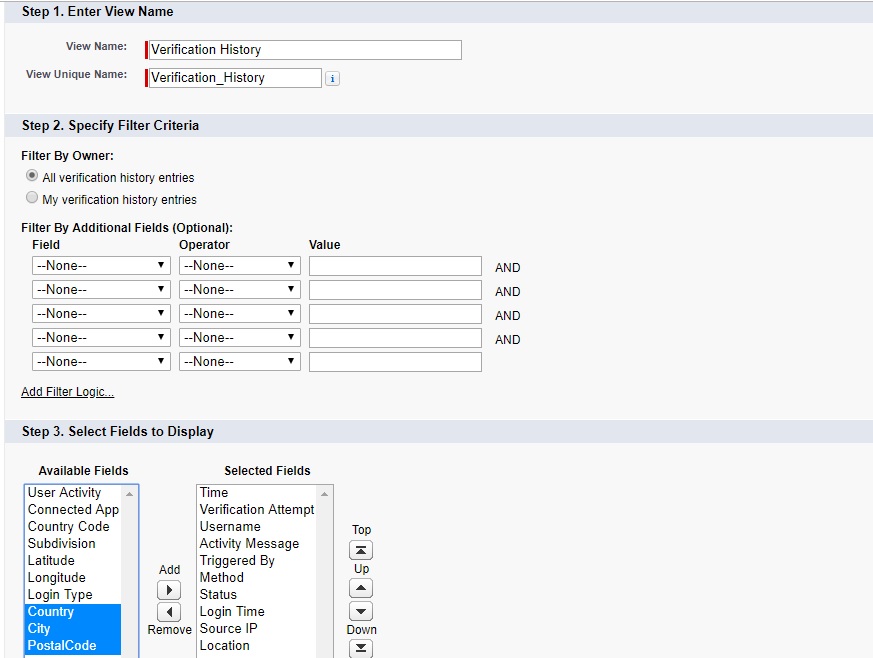Click inside the View Name input box

click(x=300, y=50)
